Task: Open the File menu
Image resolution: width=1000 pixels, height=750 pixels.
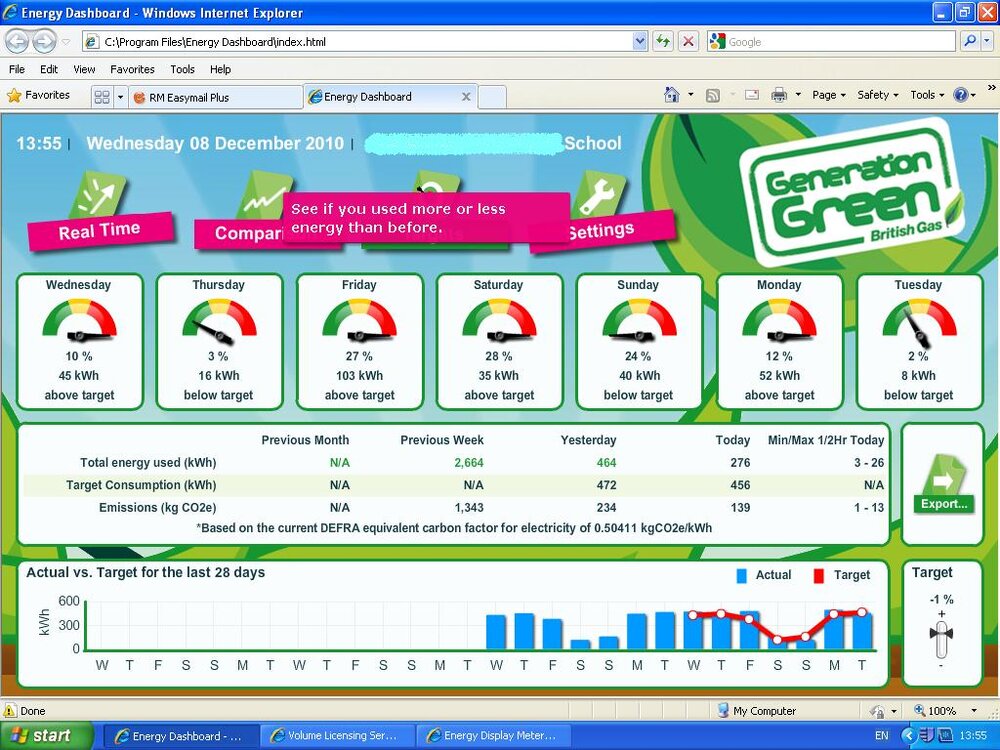Action: (17, 69)
